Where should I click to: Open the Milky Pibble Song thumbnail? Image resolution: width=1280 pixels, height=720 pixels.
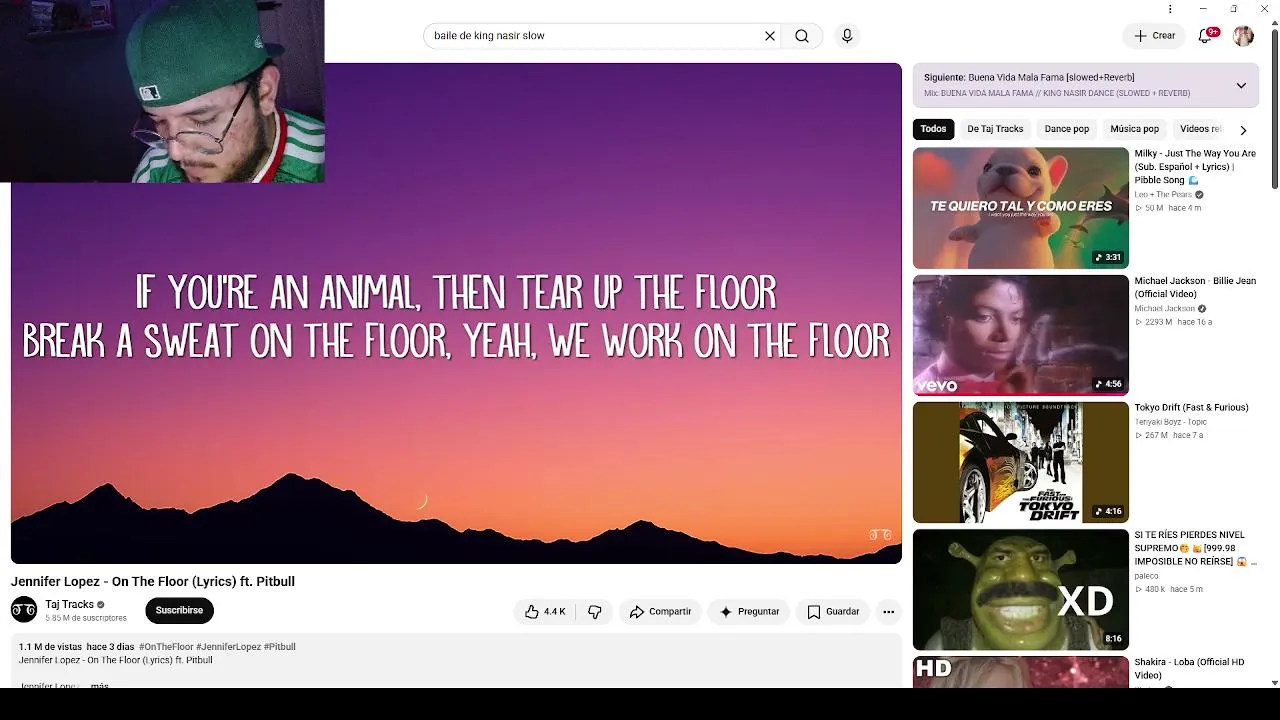1020,208
